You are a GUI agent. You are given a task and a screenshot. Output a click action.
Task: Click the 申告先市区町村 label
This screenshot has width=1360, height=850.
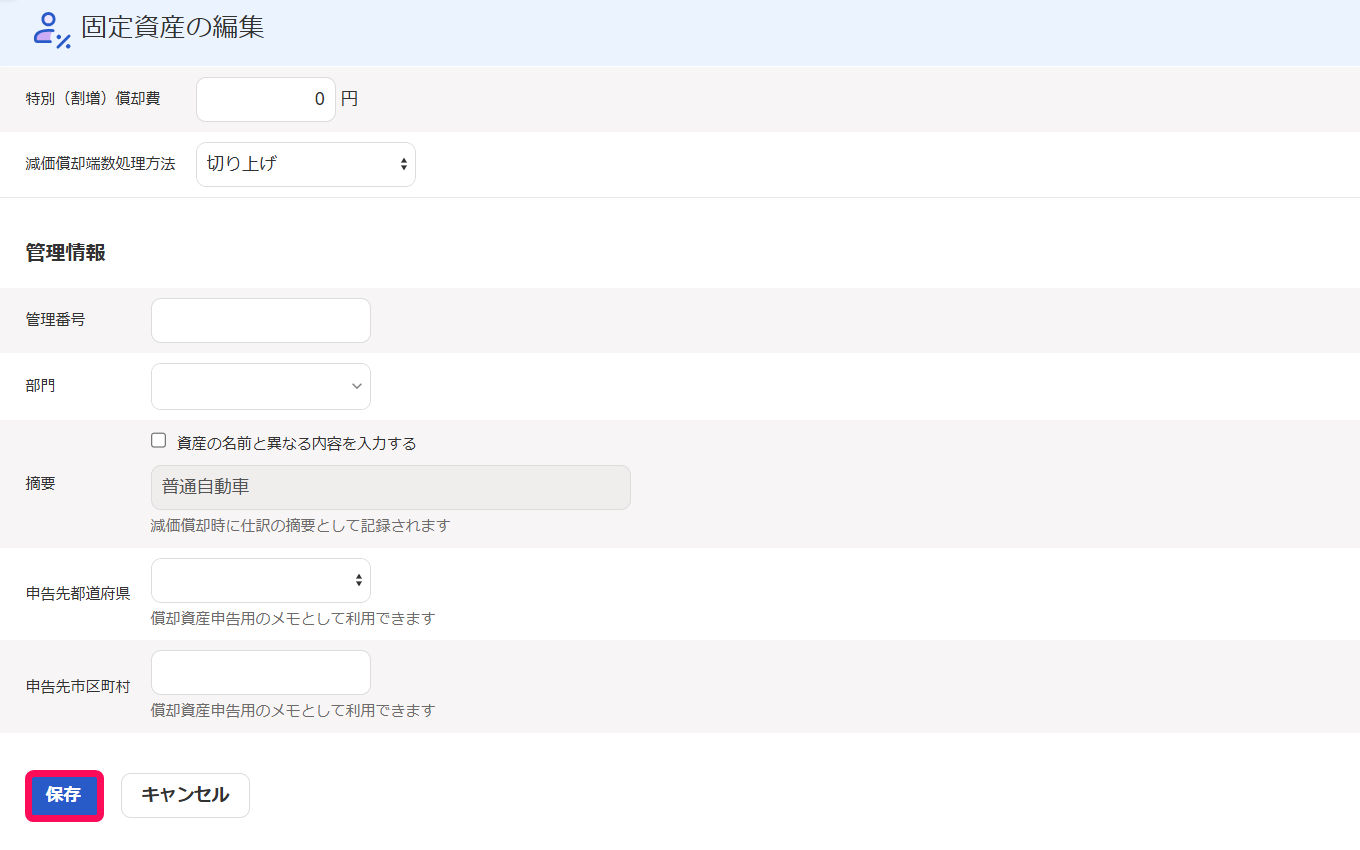pos(78,687)
